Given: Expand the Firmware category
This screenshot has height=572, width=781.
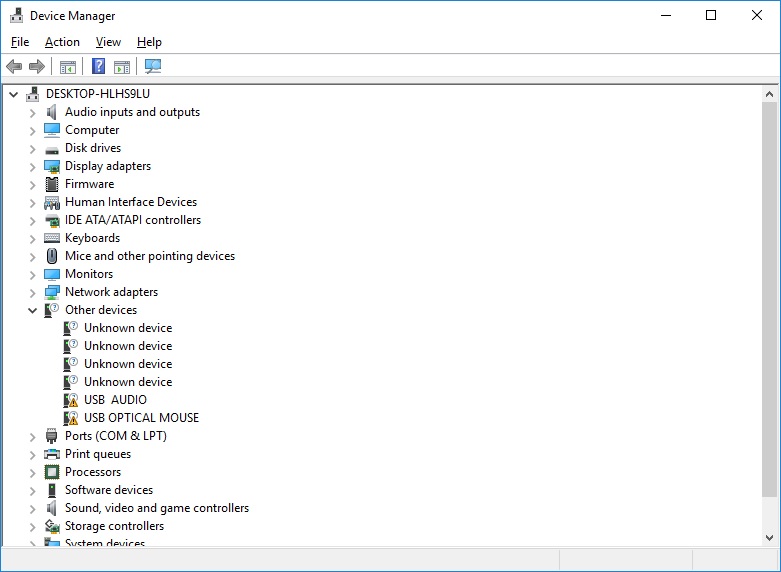Looking at the screenshot, I should [32, 185].
